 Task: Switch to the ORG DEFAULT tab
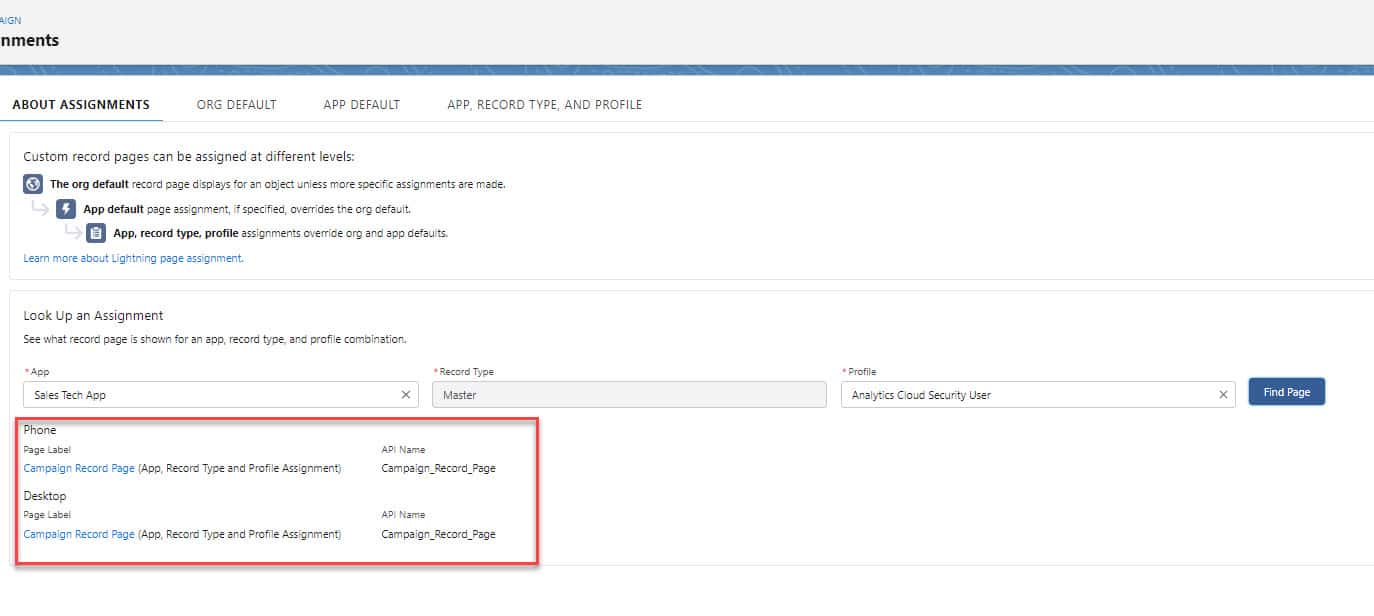(x=237, y=104)
